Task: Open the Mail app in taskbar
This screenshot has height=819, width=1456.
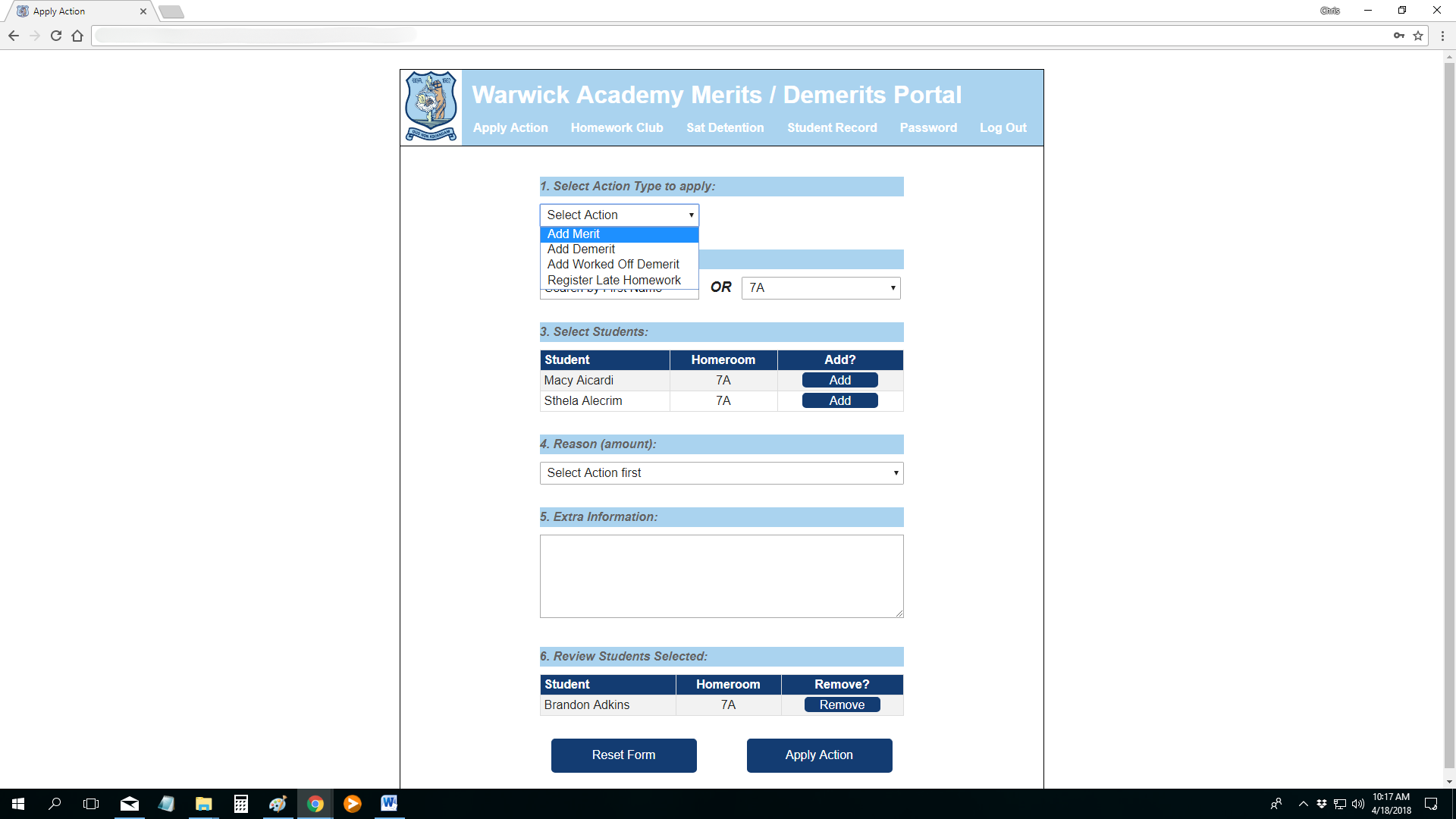Action: point(130,804)
